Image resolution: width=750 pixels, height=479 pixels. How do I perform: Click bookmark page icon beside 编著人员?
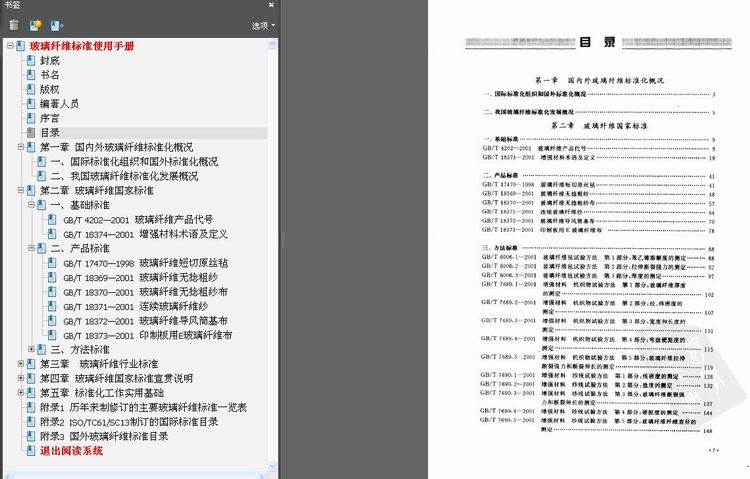pos(31,103)
